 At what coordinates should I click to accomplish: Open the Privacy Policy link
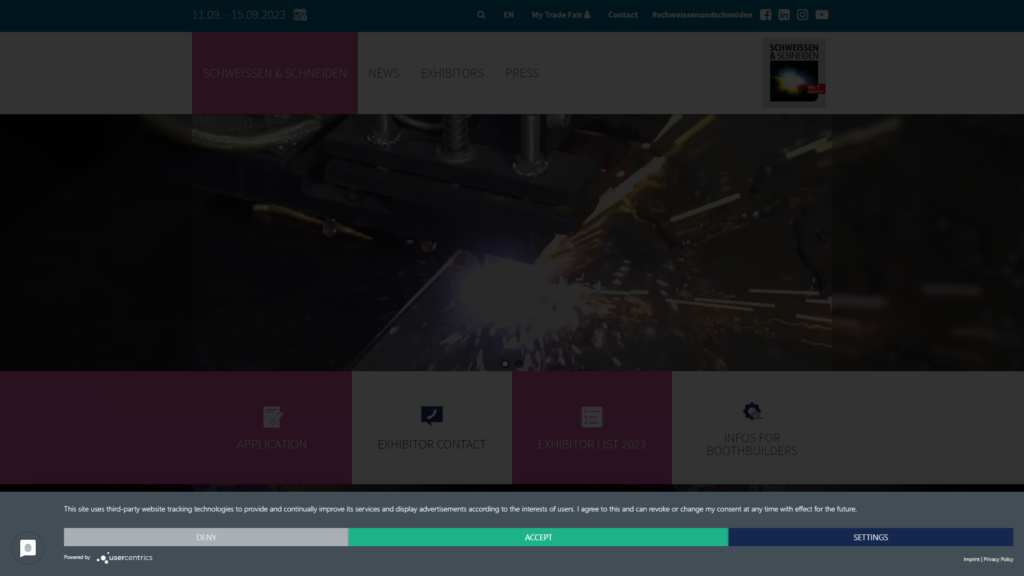998,559
